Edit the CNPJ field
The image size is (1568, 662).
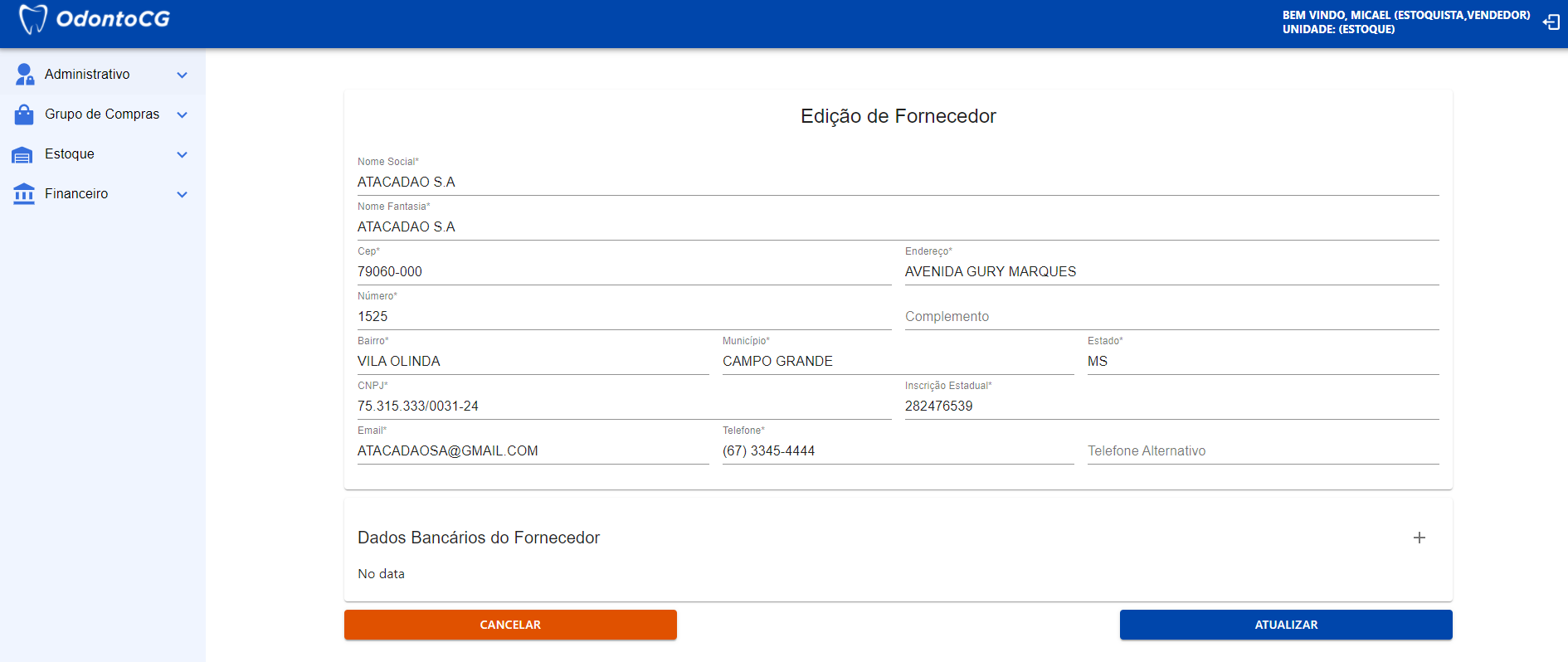tap(623, 406)
